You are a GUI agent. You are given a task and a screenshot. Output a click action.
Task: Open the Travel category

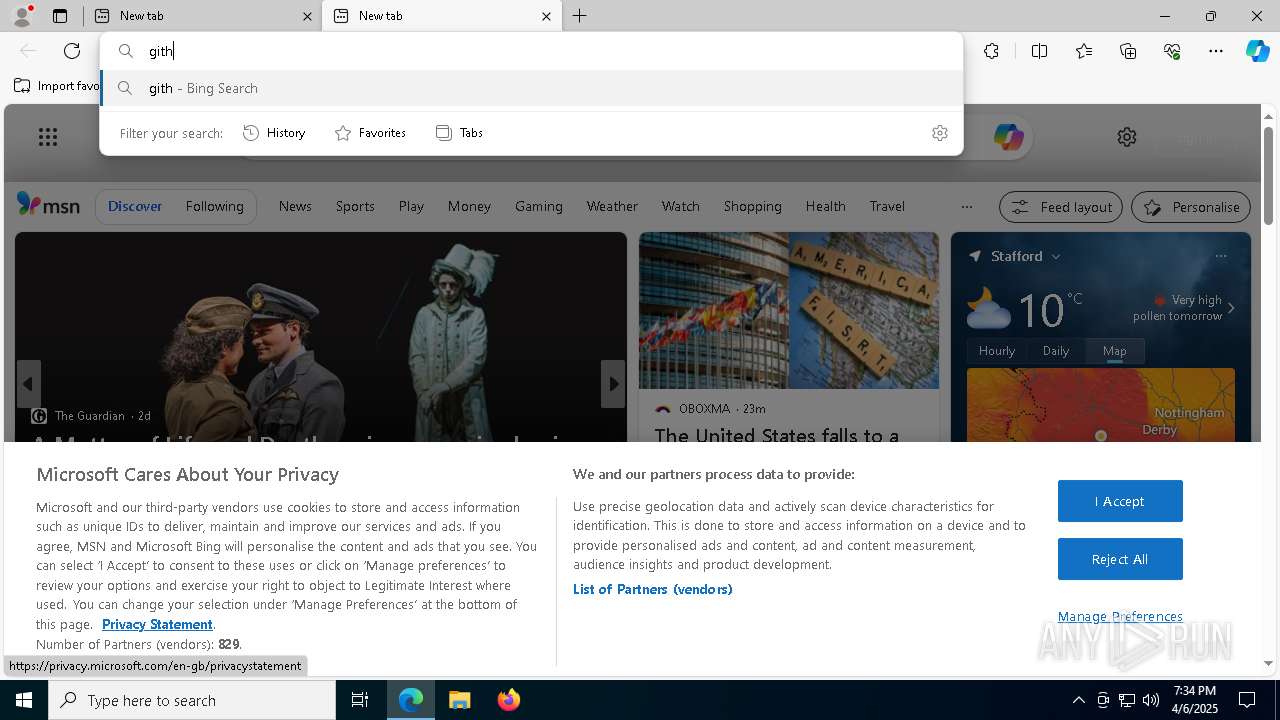click(x=887, y=206)
